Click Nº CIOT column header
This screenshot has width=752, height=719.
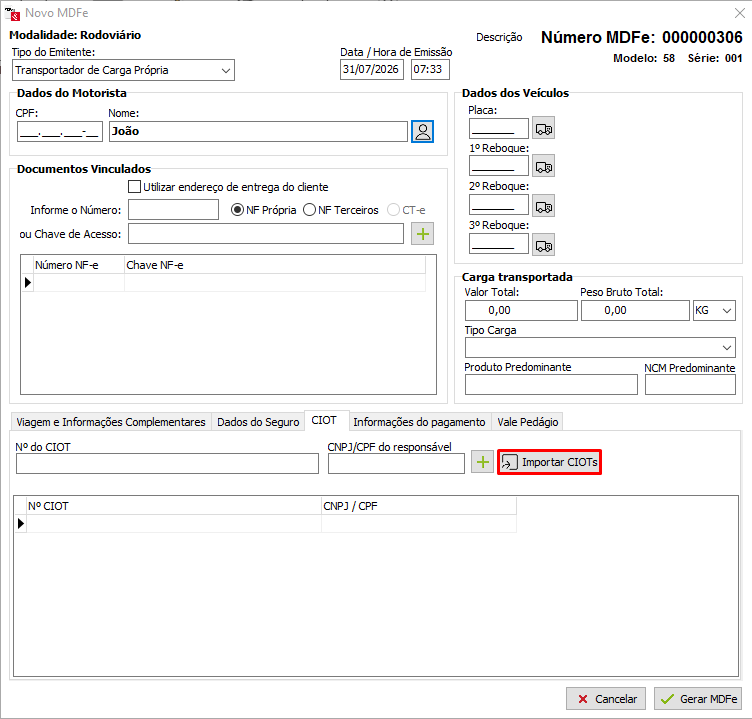coord(174,506)
